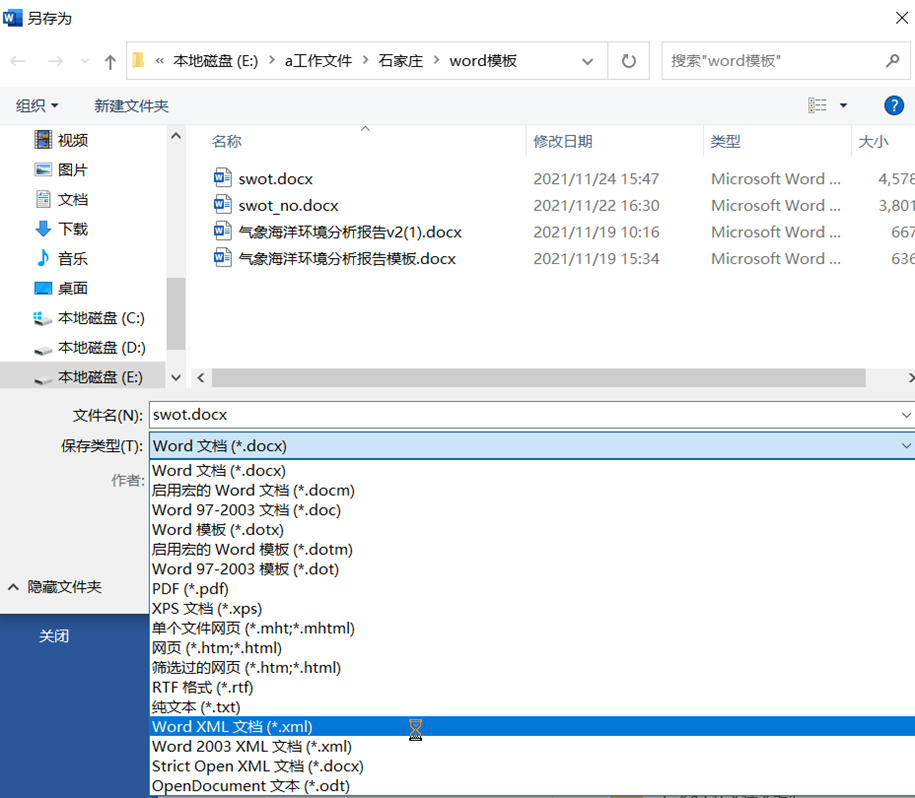Choose 启用宏的 Word 文档 (*.docm)
This screenshot has width=915, height=798.
532,490
